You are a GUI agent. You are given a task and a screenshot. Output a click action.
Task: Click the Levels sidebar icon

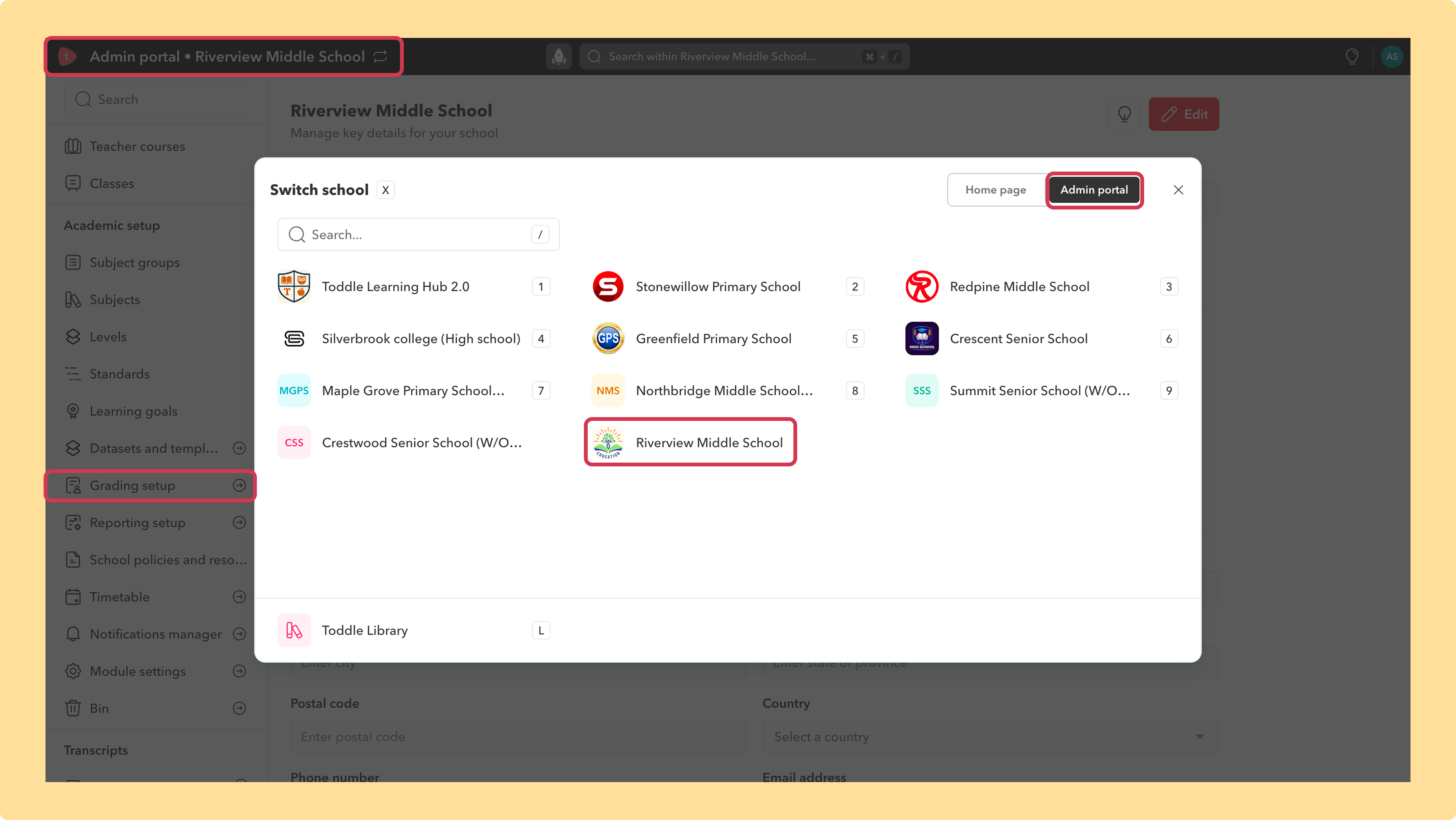pos(73,337)
